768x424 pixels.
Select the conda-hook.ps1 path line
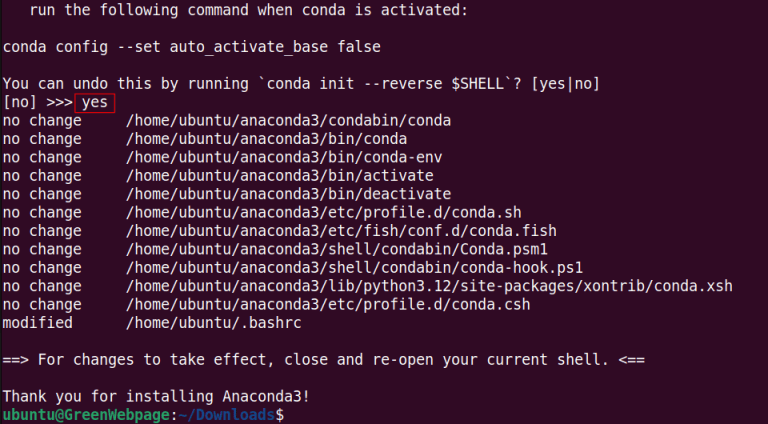pyautogui.click(x=354, y=267)
